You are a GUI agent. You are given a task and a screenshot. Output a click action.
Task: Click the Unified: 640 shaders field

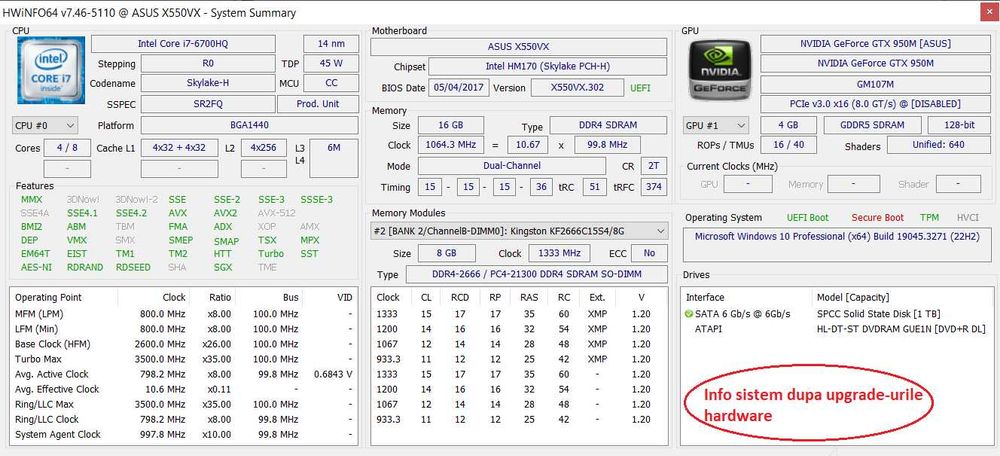pyautogui.click(x=939, y=145)
